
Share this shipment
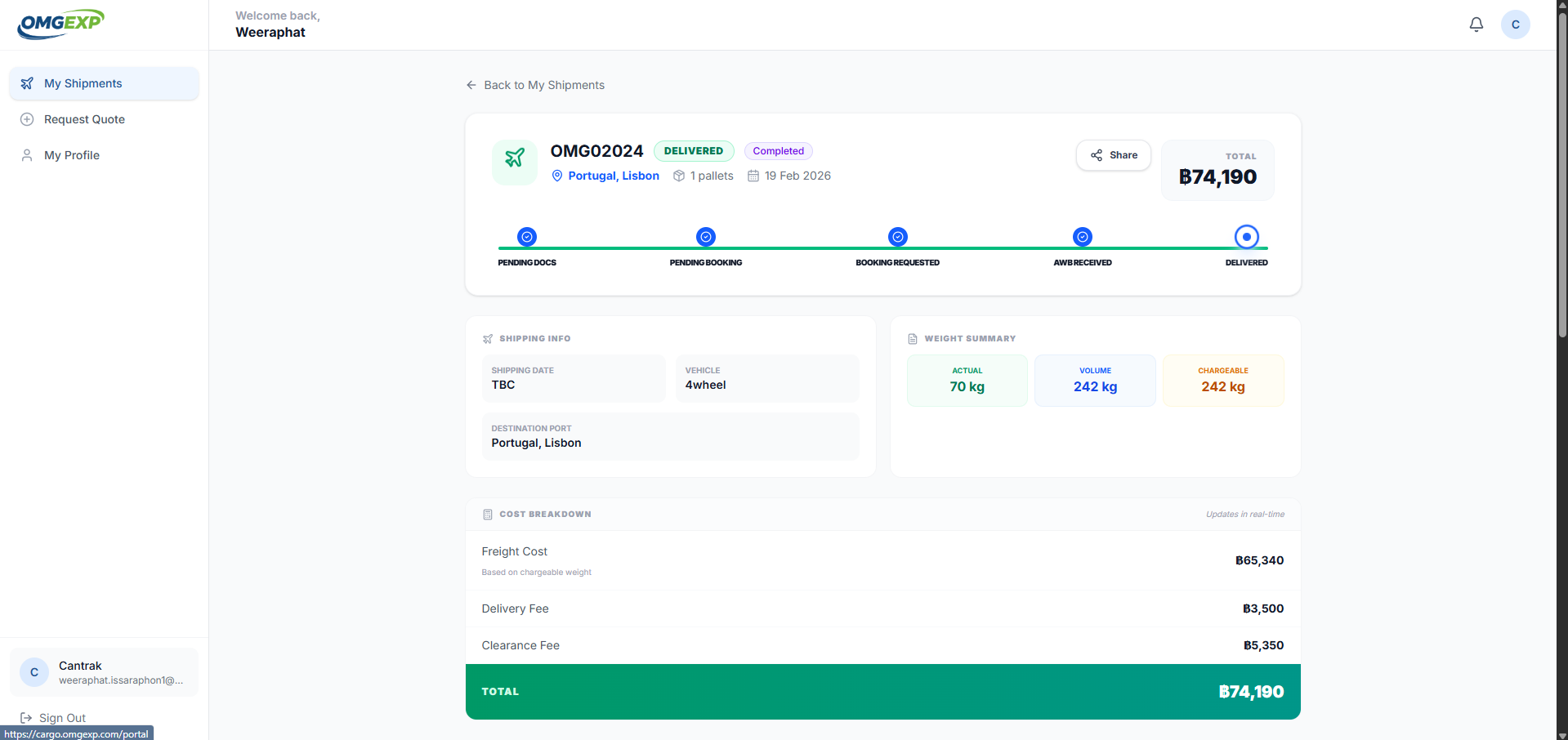tap(1113, 155)
